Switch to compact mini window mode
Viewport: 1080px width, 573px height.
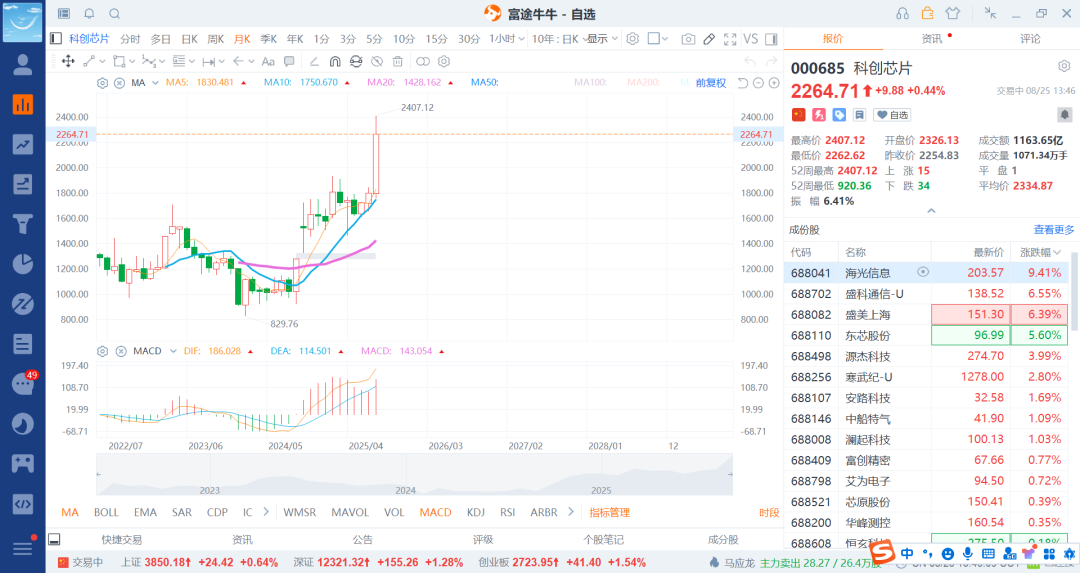(990, 13)
